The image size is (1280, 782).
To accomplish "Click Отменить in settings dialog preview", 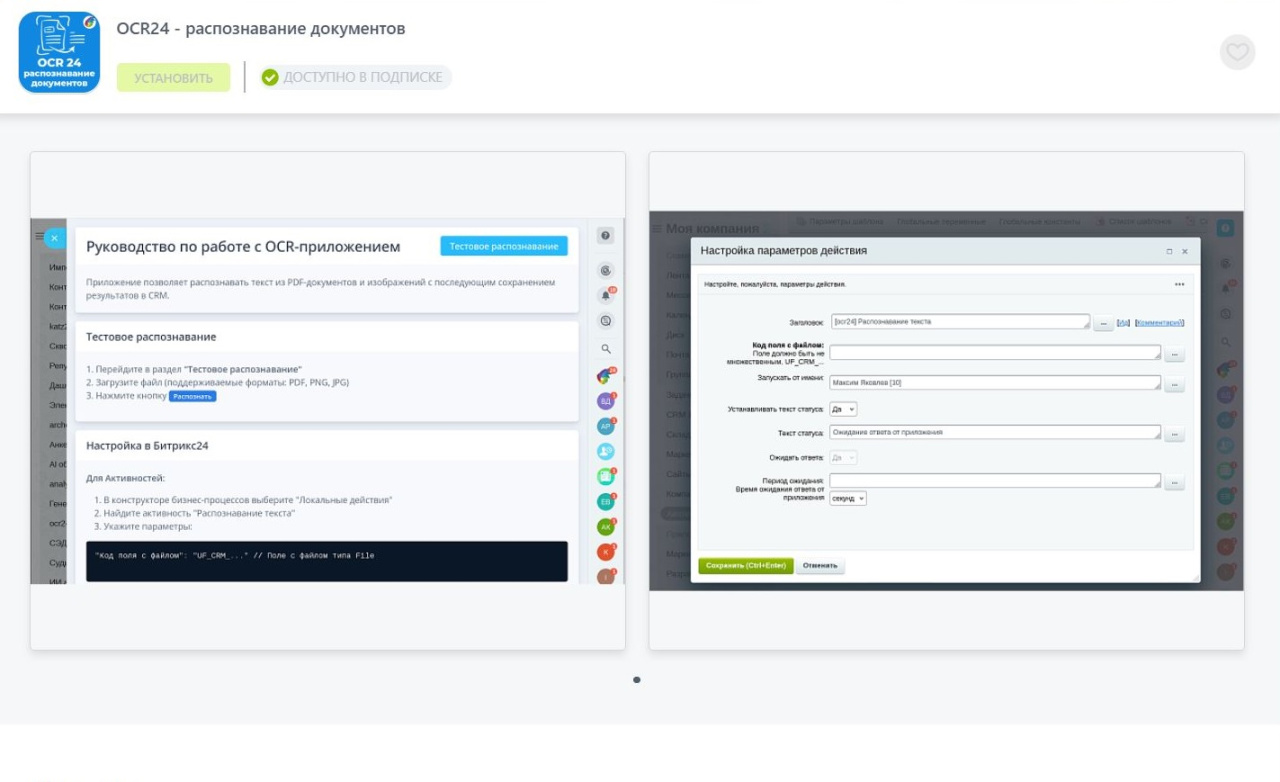I will [820, 566].
